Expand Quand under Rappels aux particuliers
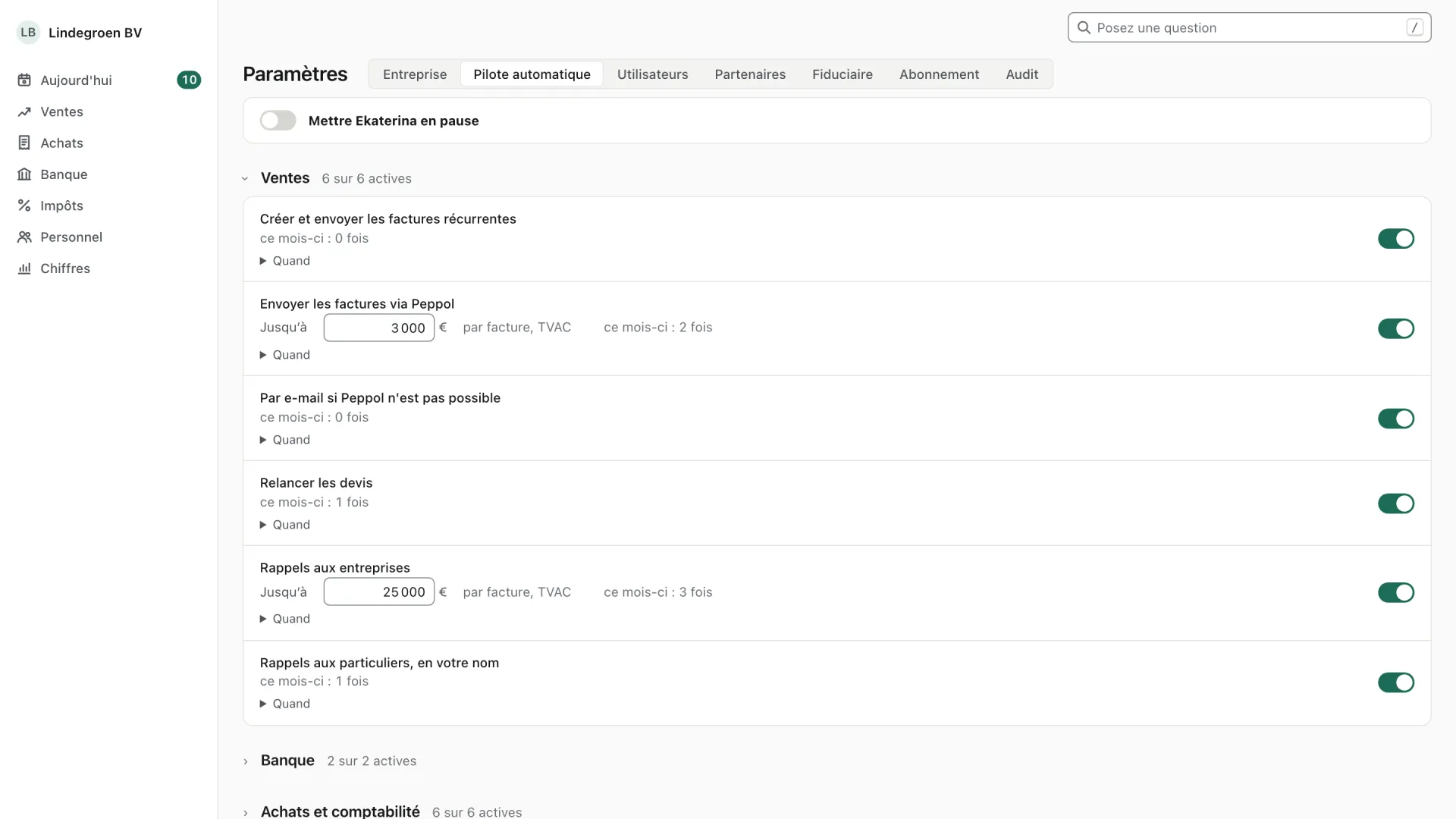1456x819 pixels. coord(285,704)
